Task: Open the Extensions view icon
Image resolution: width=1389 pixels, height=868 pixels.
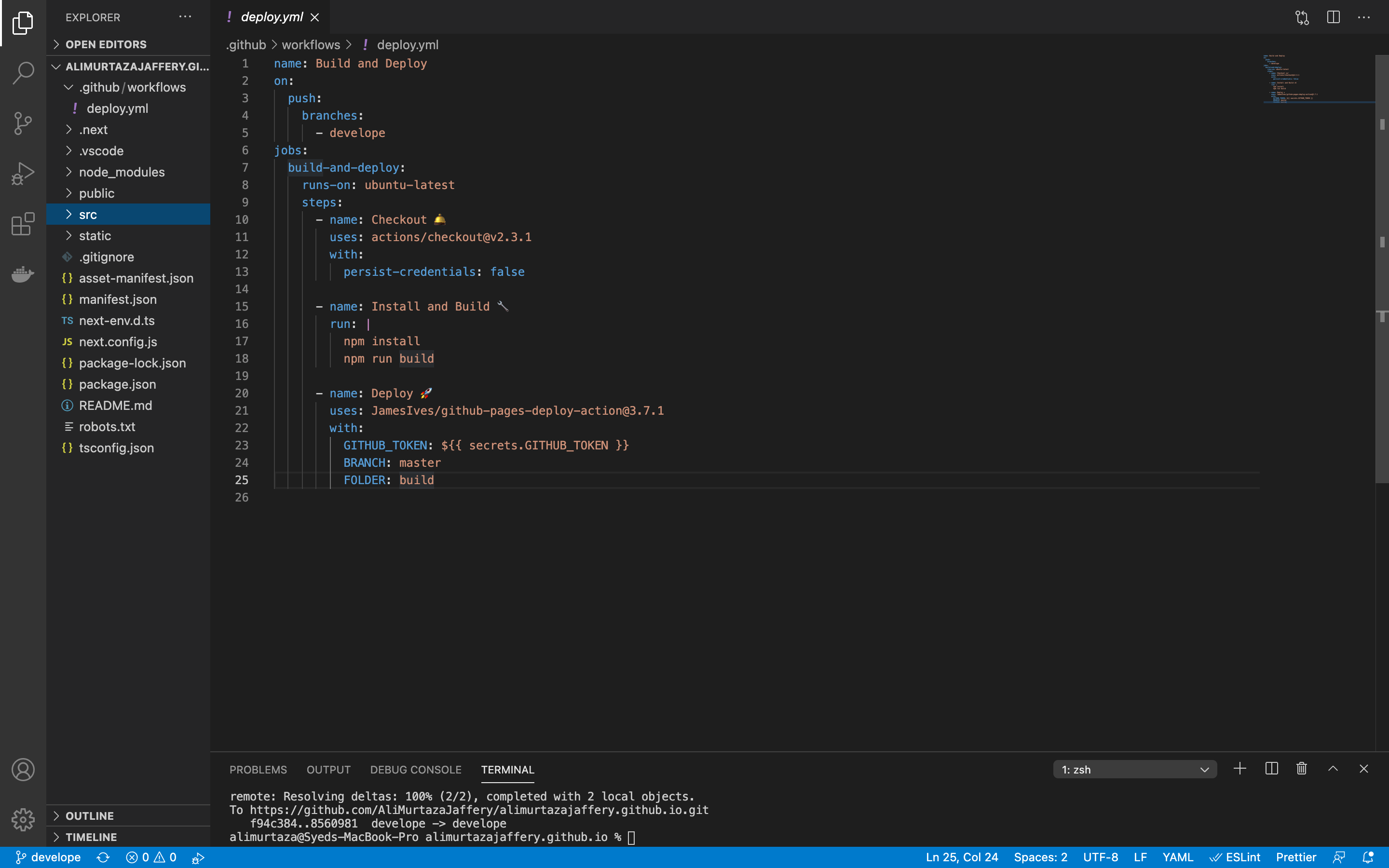Action: pos(23,223)
